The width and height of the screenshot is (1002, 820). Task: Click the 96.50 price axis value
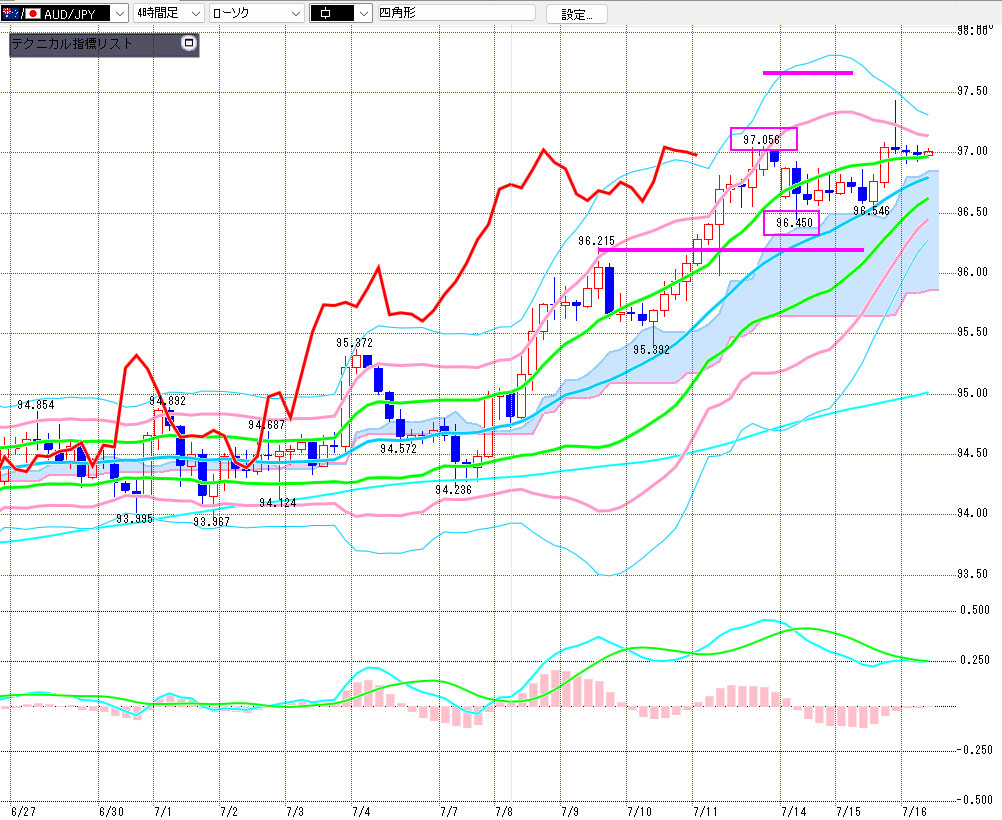[x=973, y=212]
